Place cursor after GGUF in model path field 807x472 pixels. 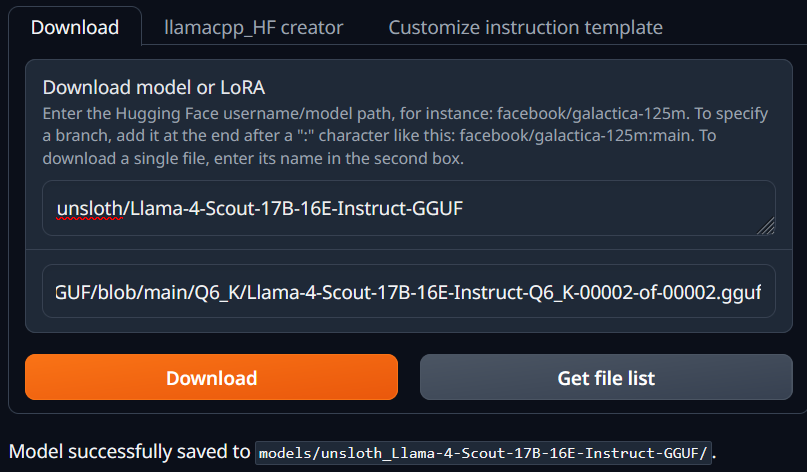point(464,208)
